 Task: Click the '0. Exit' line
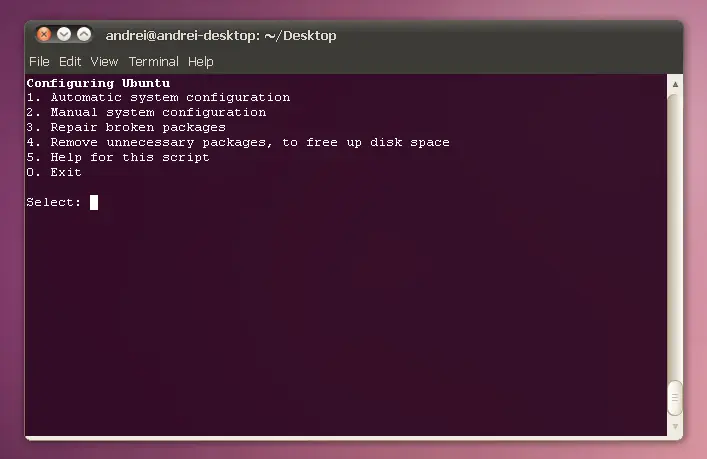coord(54,172)
